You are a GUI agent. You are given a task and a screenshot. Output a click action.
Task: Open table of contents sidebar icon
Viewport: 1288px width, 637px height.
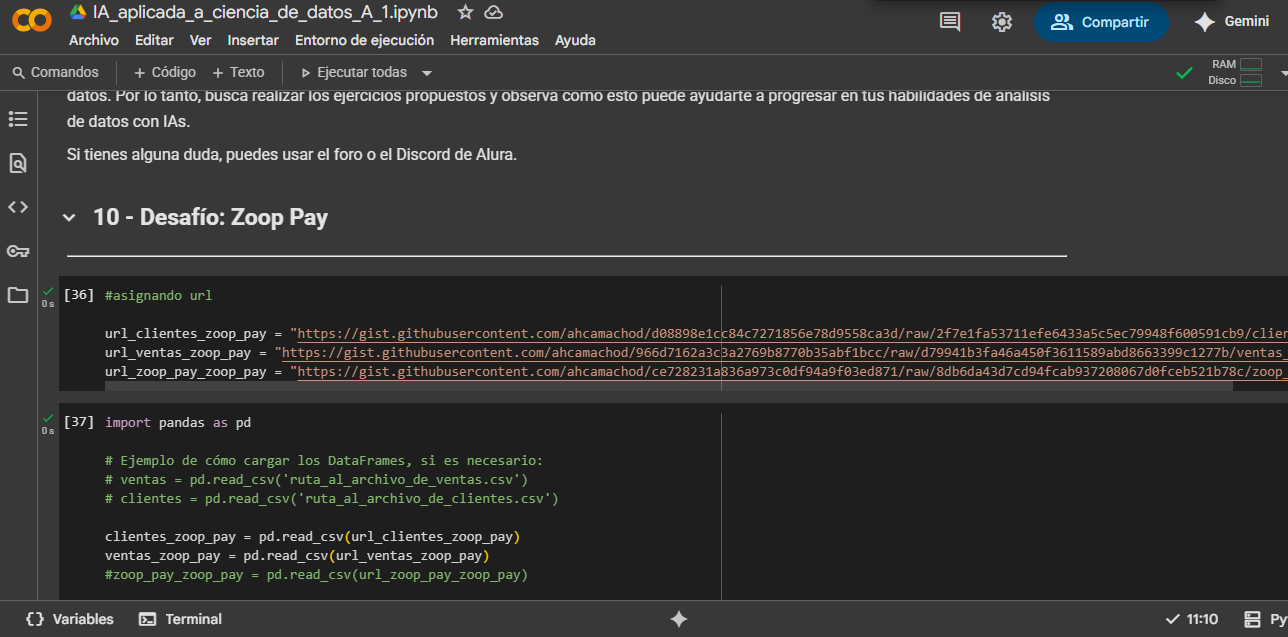coord(18,119)
